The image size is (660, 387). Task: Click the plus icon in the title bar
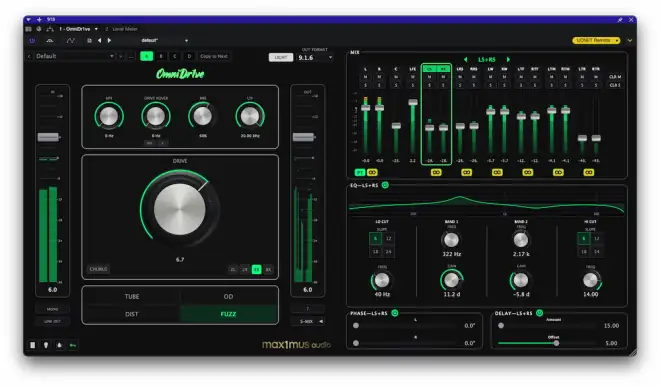pos(39,19)
